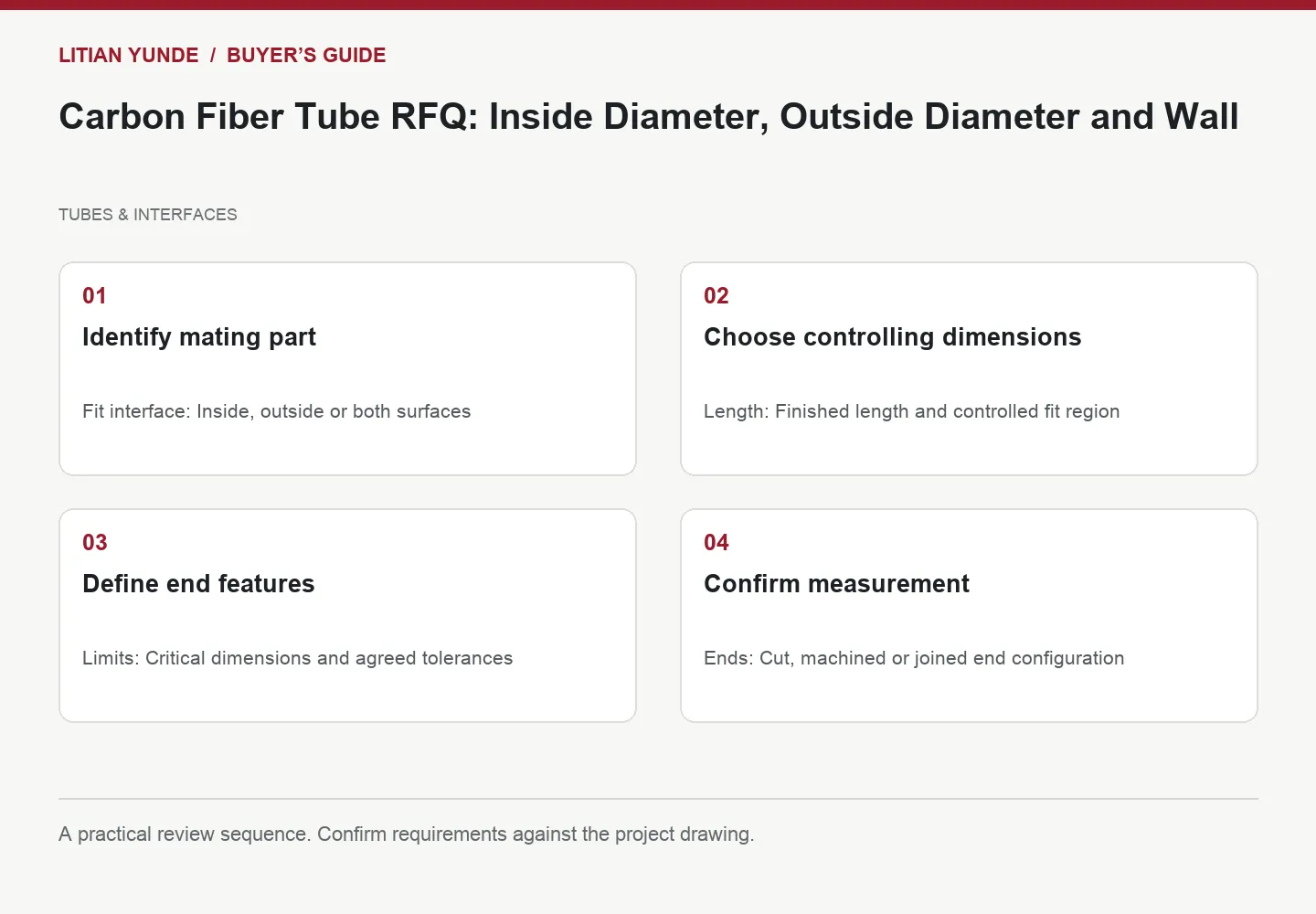The image size is (1316, 914).
Task: Click the slash separator in the breadcrumb
Action: coord(213,55)
